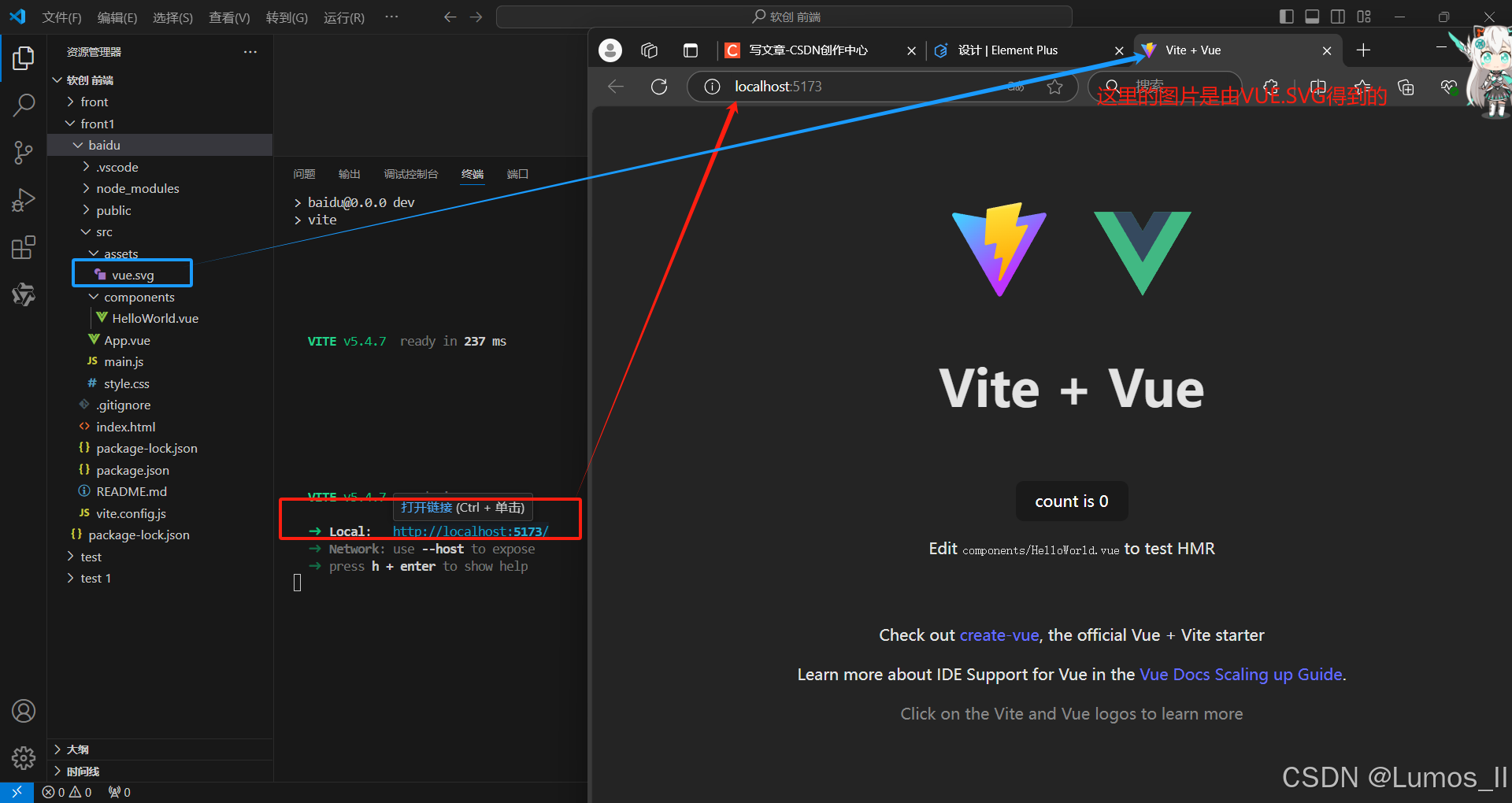Open the Manage gear menu in VS Code

(24, 758)
